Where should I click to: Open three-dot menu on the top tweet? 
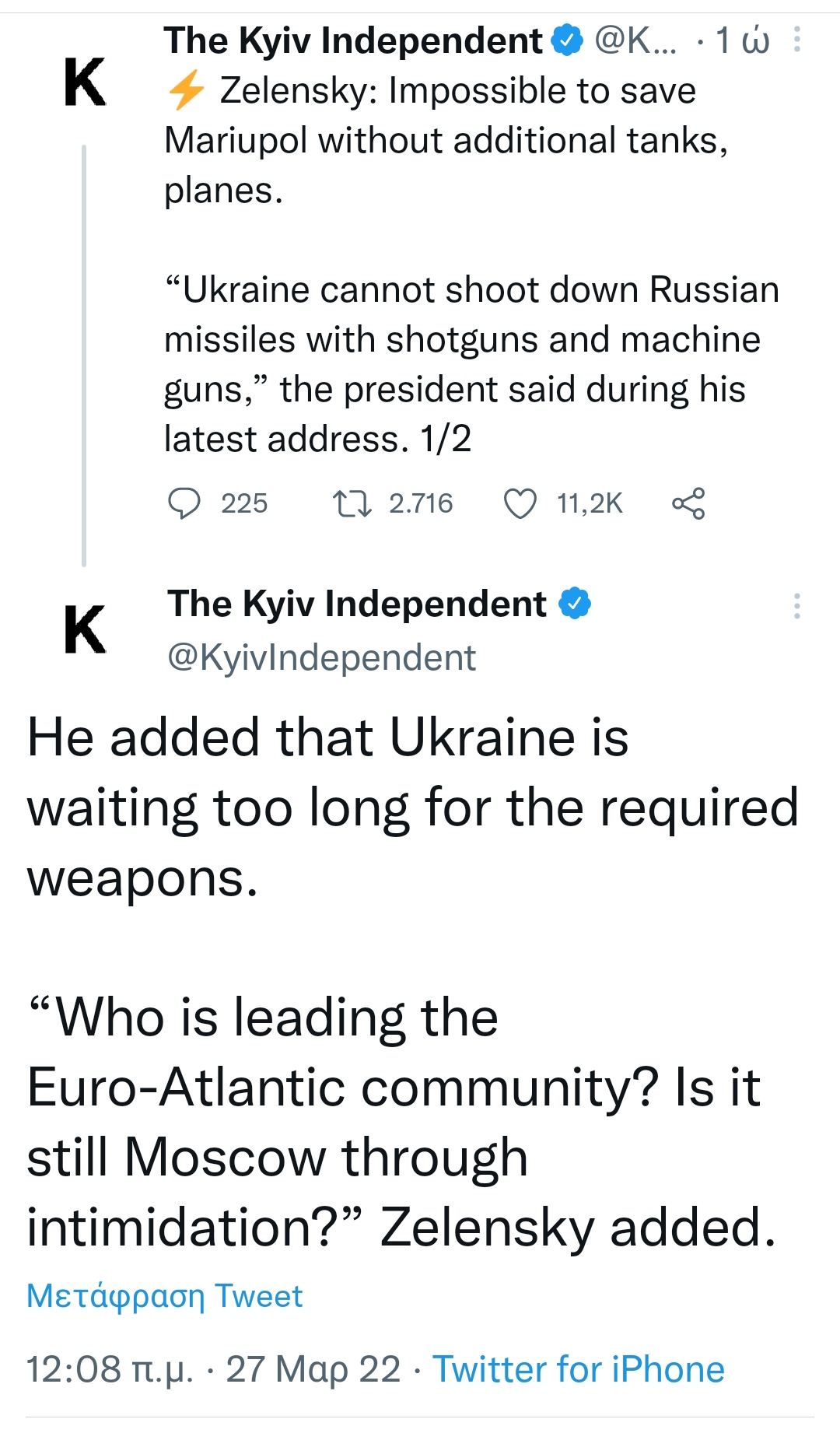point(797,40)
